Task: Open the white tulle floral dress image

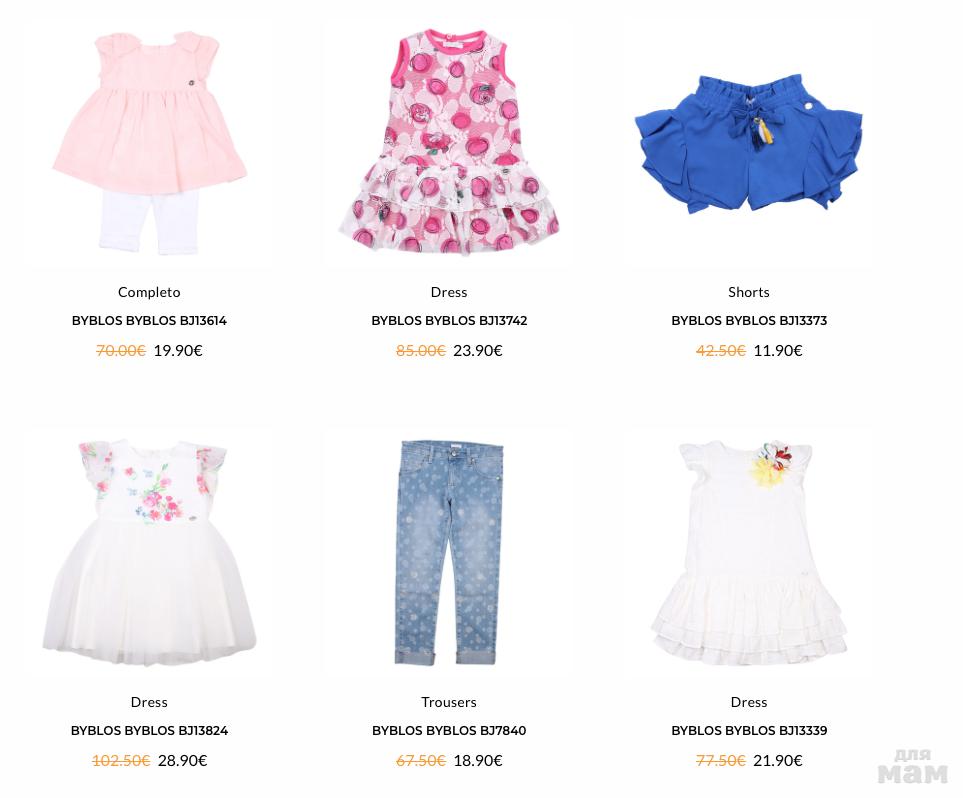Action: point(149,552)
